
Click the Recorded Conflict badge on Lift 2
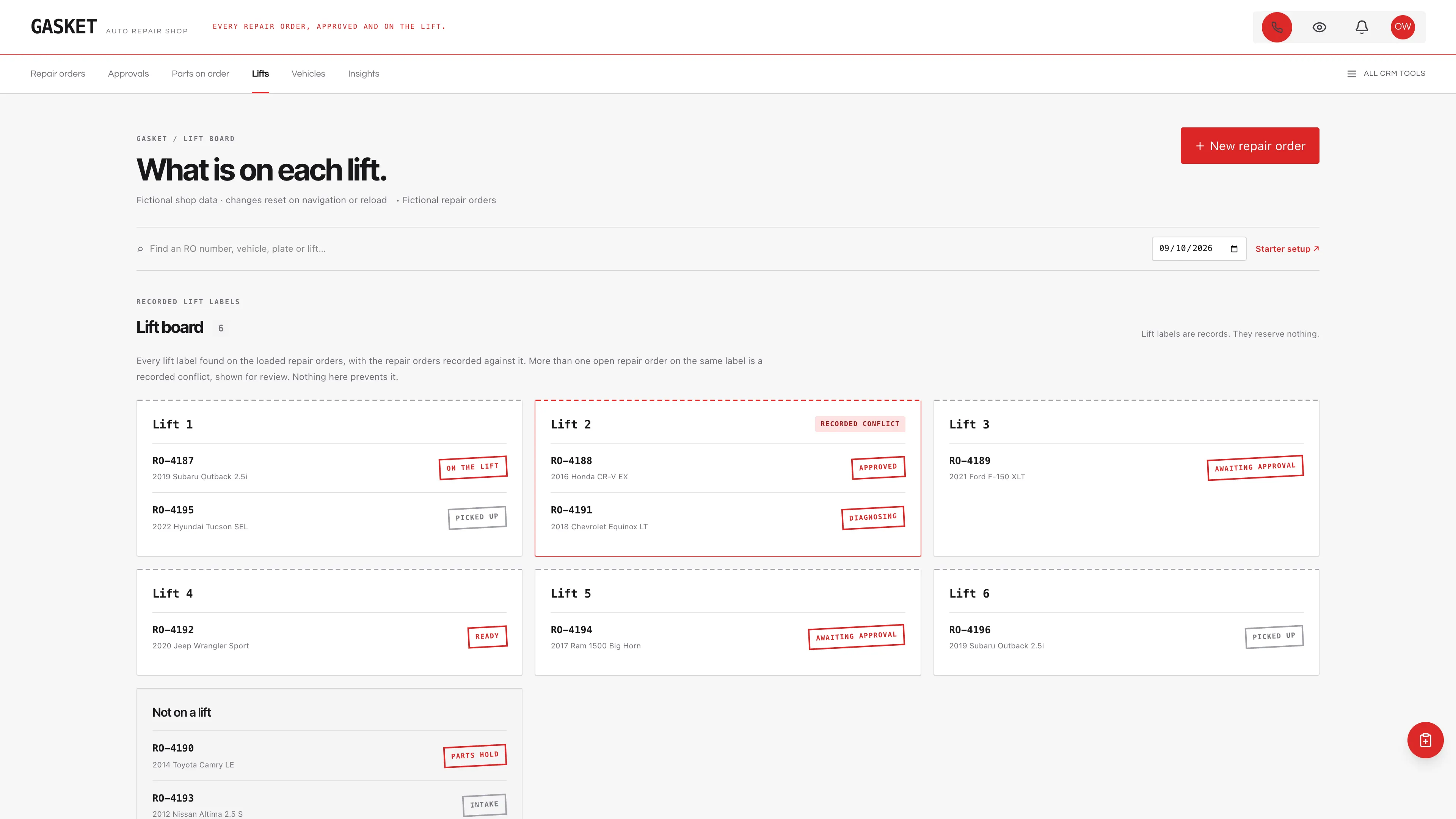click(860, 424)
